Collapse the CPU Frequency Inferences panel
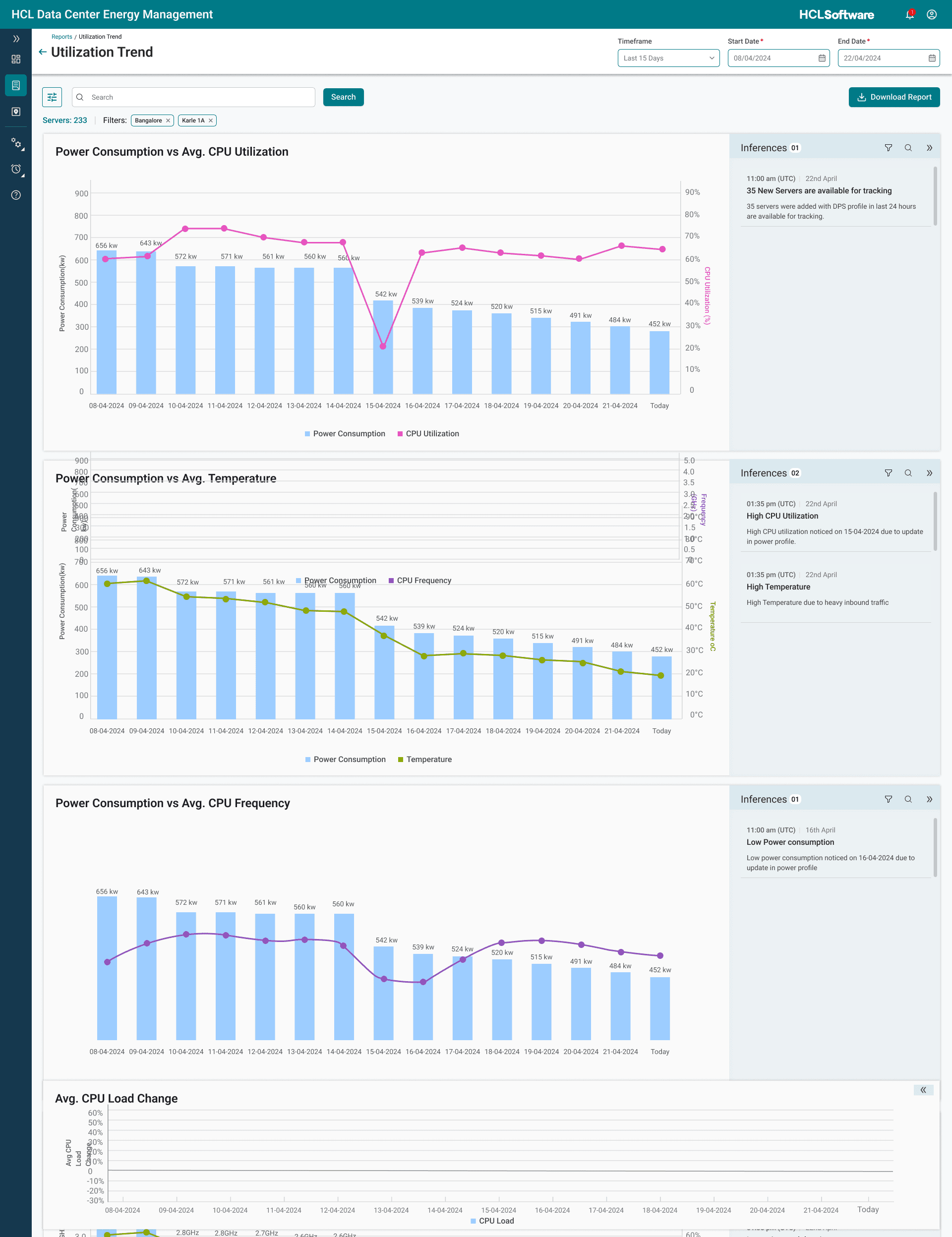Image resolution: width=952 pixels, height=1237 pixels. coord(929,799)
